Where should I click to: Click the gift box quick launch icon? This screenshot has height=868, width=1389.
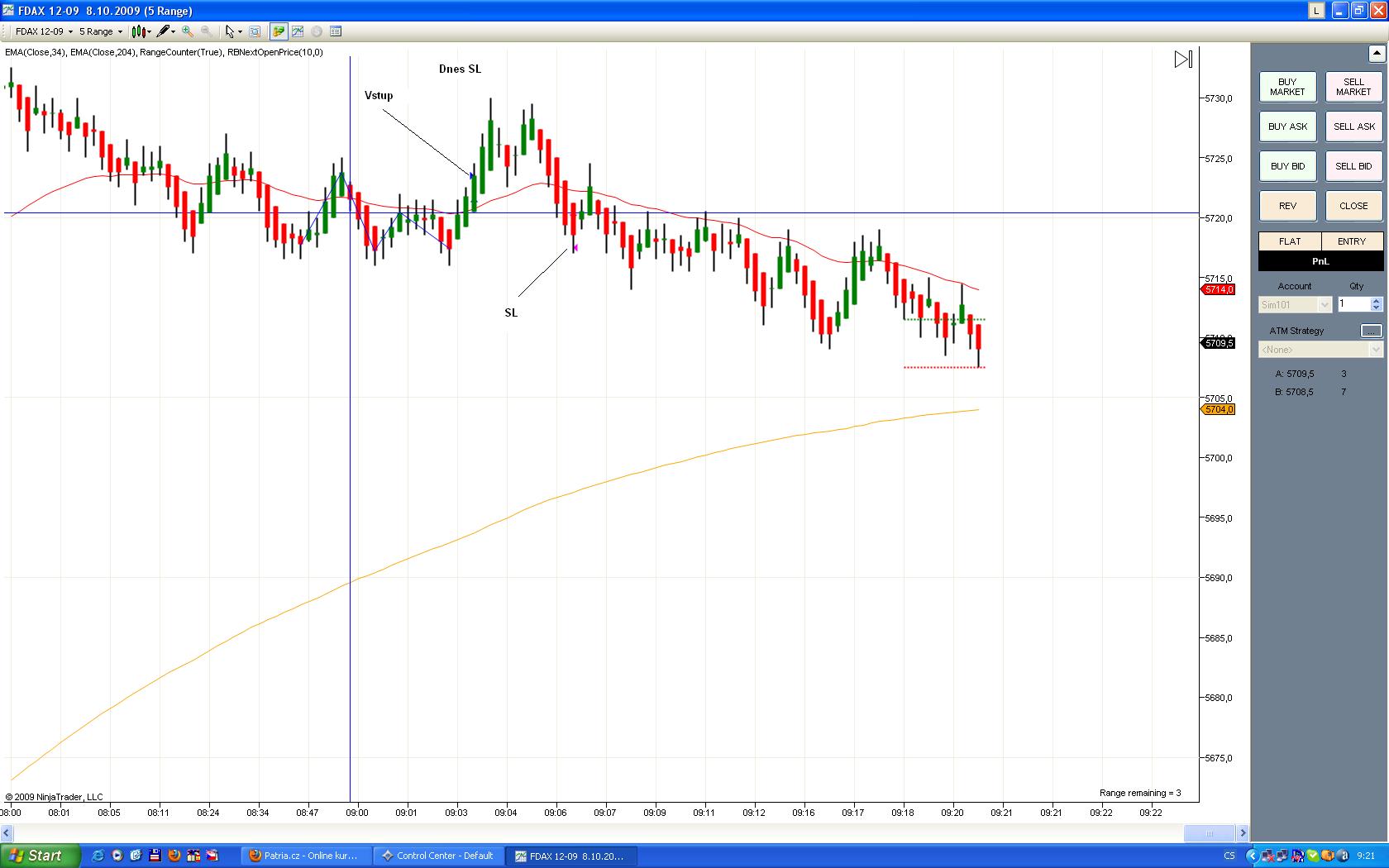pos(193,856)
